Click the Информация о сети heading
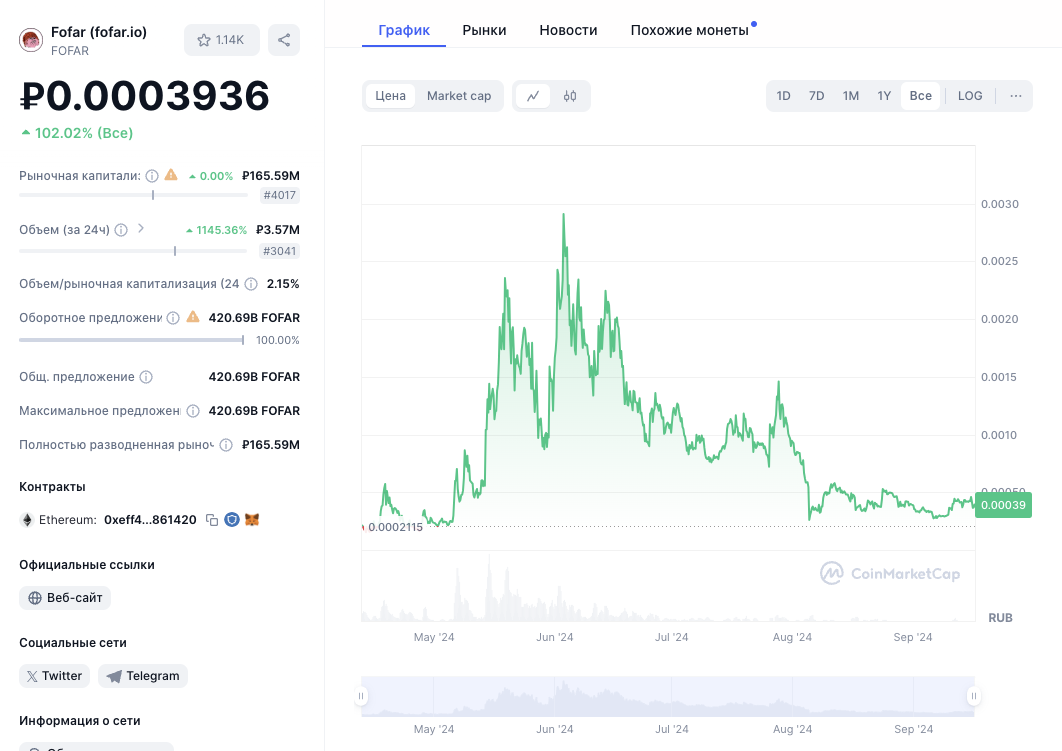Screen dimensions: 1062x751 point(80,721)
